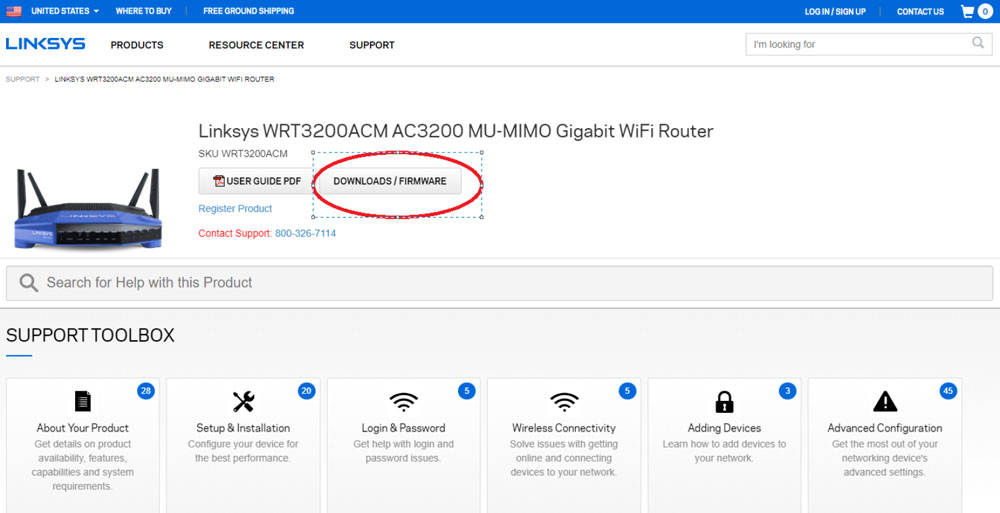This screenshot has width=1000, height=513.
Task: Click the 28 articles badge
Action: (x=146, y=391)
